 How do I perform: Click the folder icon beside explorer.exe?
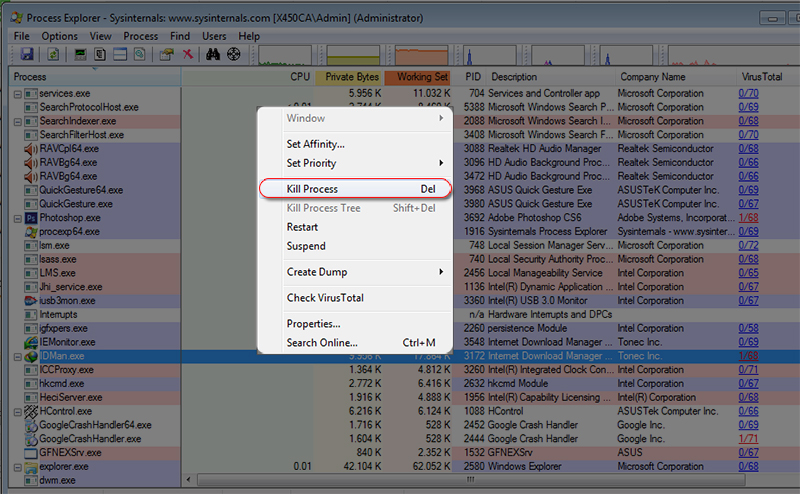[x=31, y=467]
